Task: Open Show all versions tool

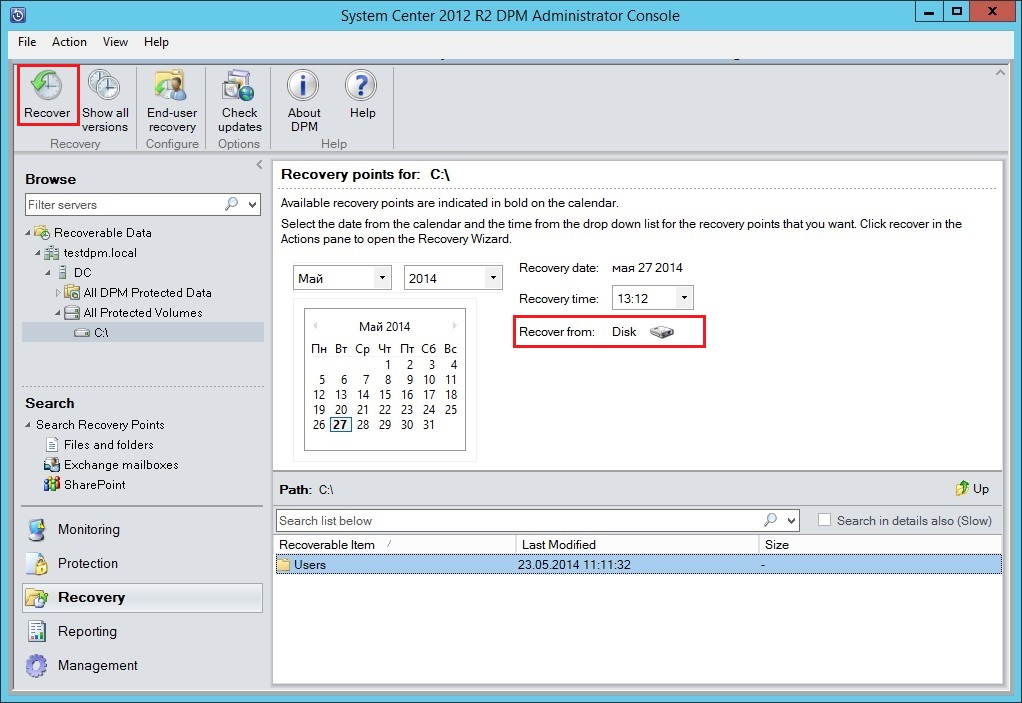Action: pyautogui.click(x=105, y=87)
